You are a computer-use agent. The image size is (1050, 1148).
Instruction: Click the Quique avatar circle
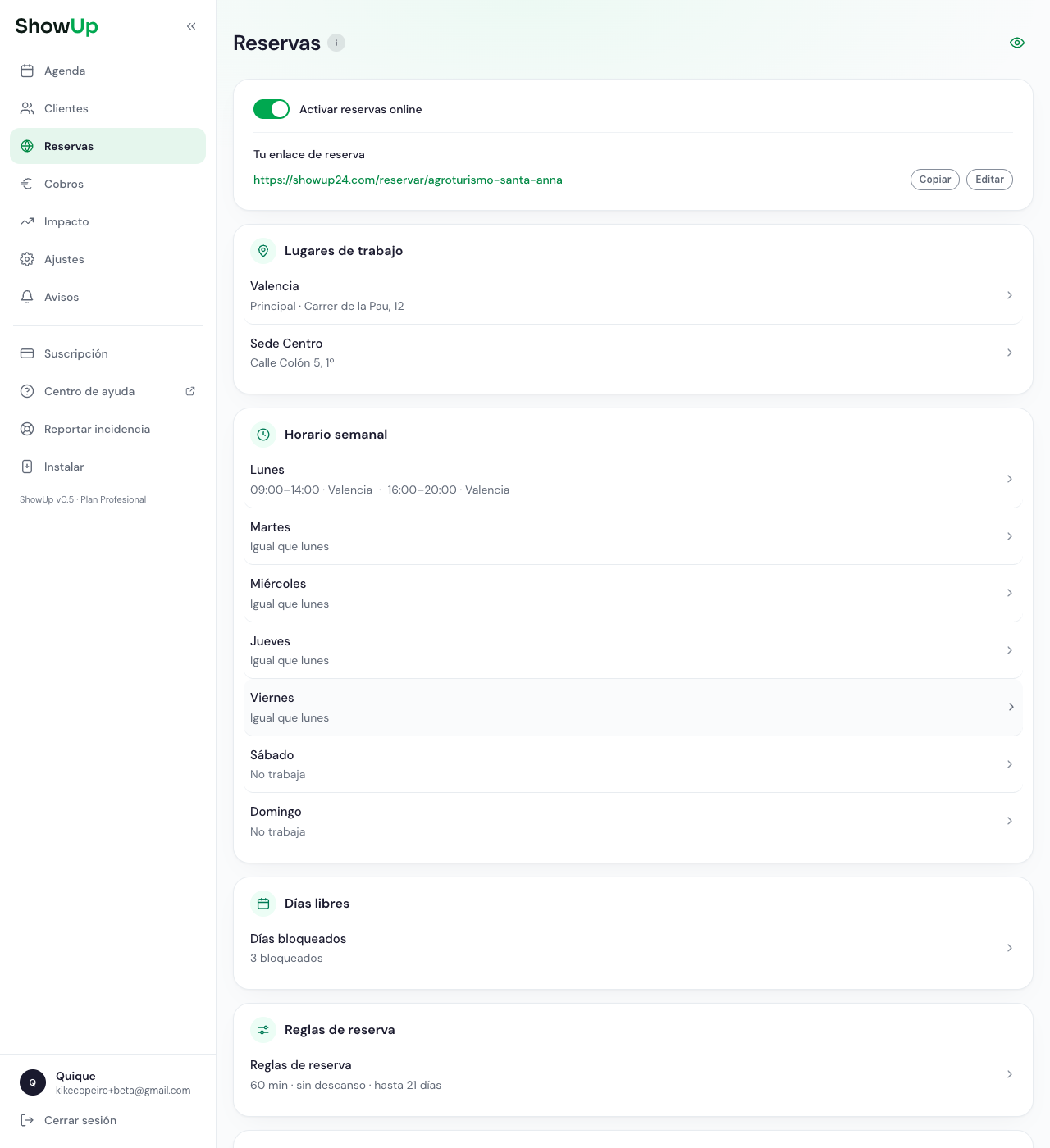(33, 1082)
